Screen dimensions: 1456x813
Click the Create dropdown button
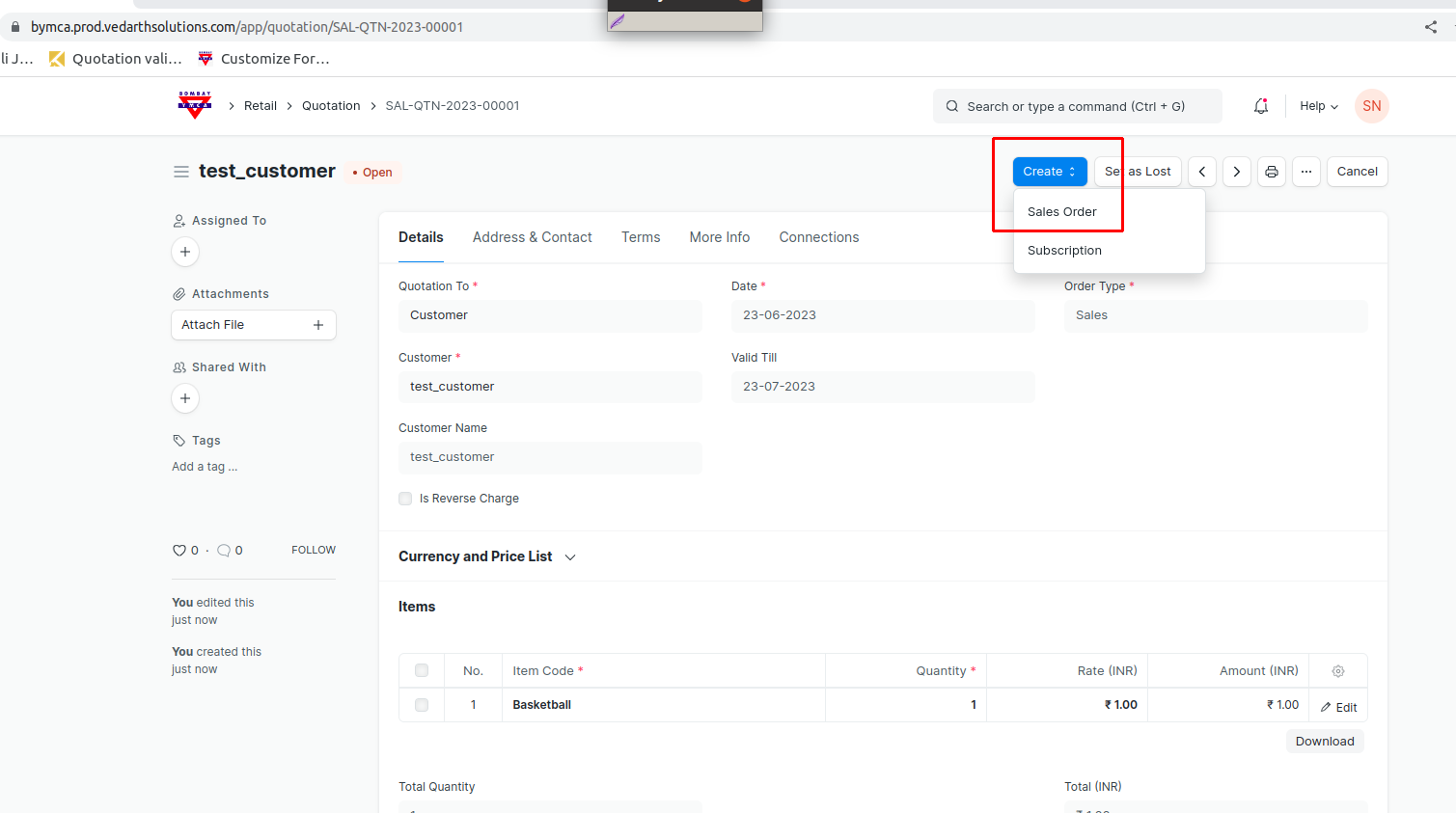point(1049,172)
